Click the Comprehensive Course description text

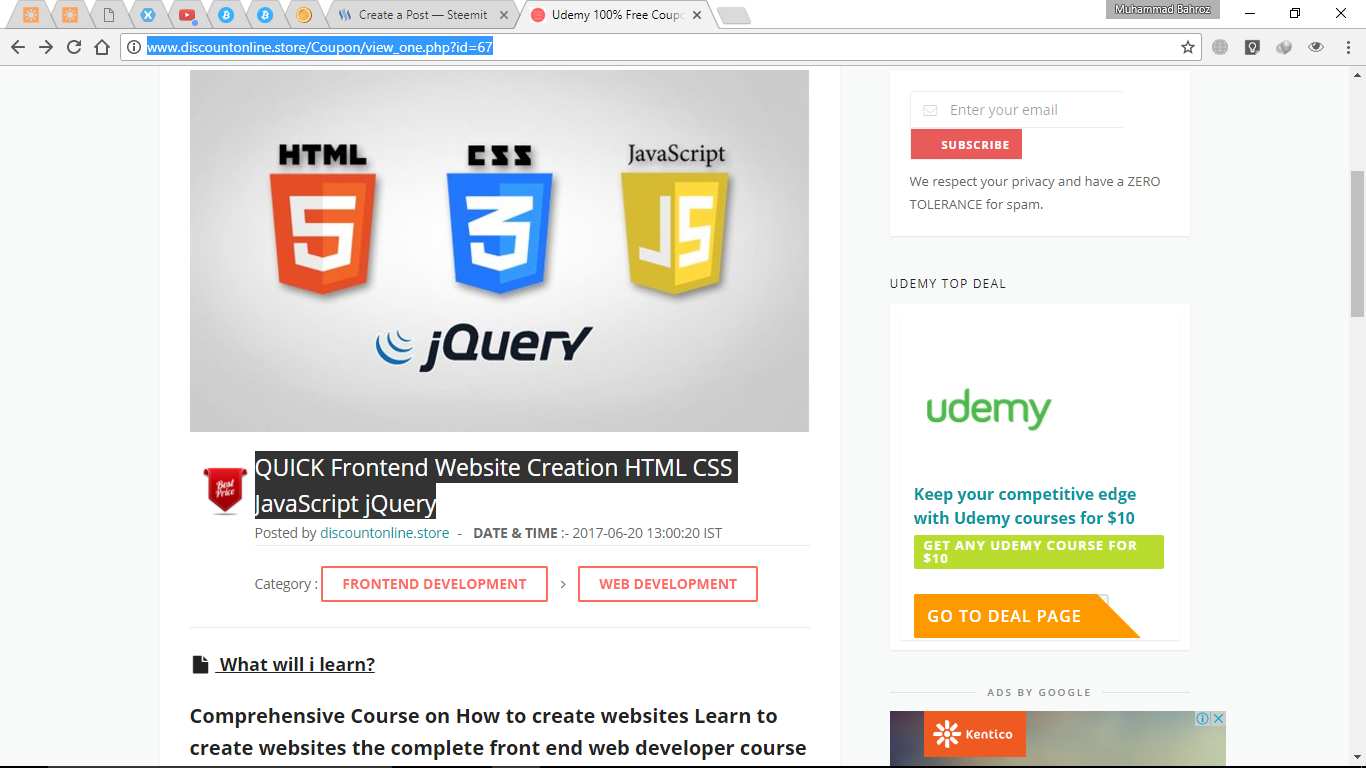498,732
